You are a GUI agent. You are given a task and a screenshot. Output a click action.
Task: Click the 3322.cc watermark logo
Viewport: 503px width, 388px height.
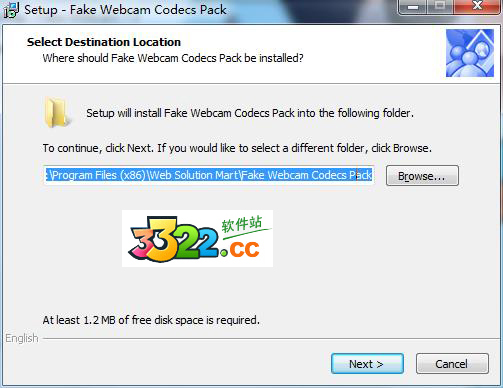click(x=197, y=238)
